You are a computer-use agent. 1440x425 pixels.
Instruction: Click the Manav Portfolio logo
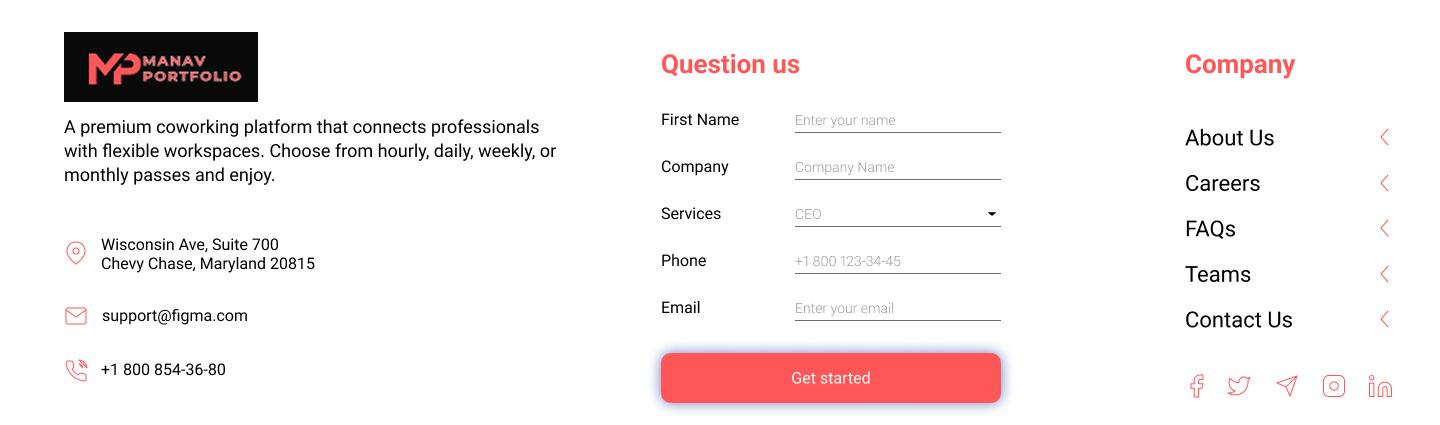pyautogui.click(x=161, y=67)
